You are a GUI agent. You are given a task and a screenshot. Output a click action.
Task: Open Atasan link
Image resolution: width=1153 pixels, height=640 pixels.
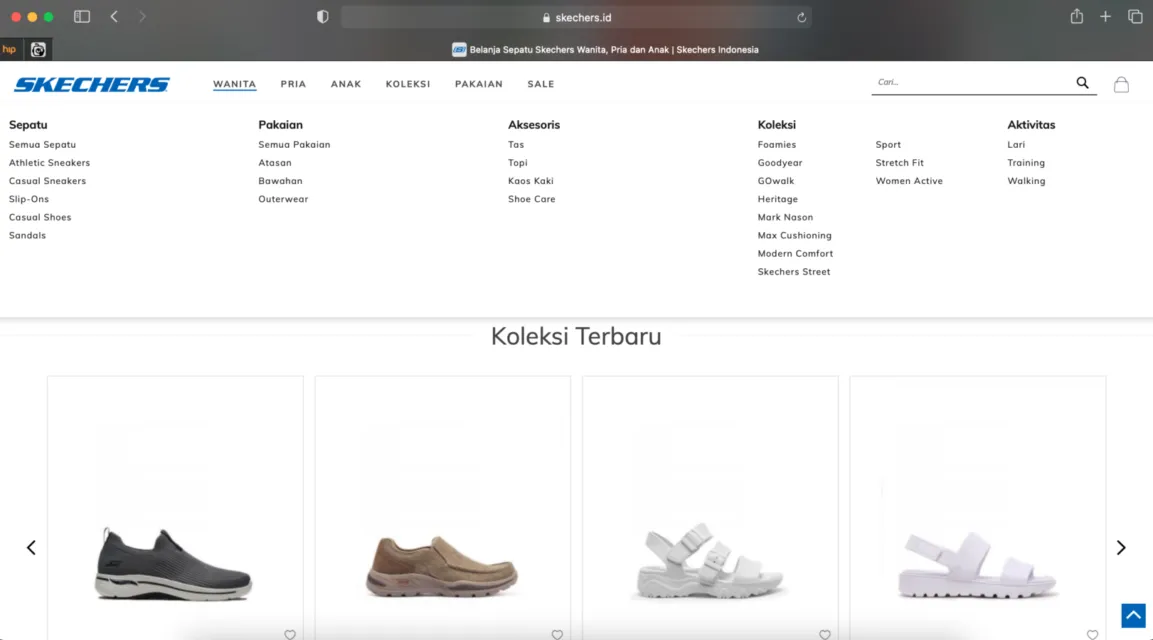[275, 163]
